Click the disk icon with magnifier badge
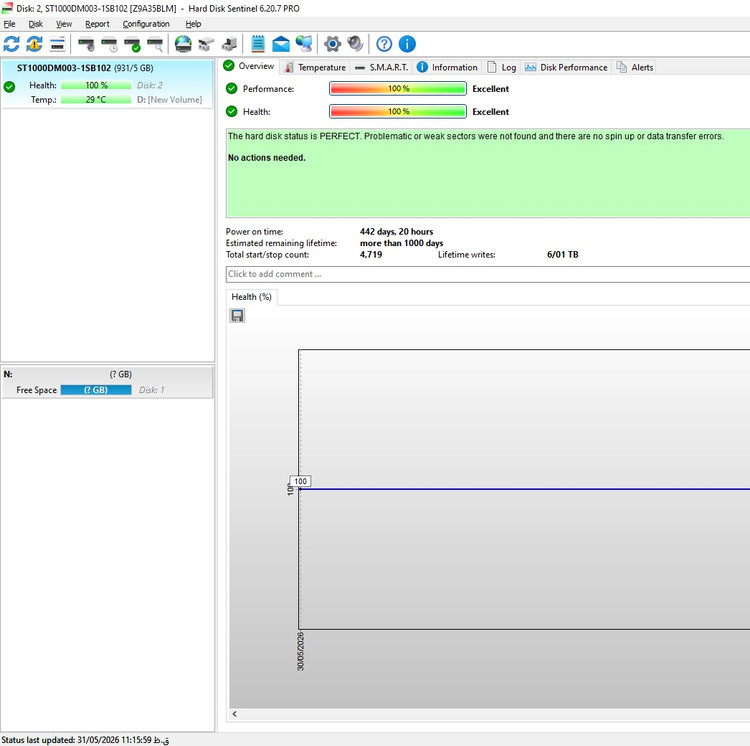 pyautogui.click(x=155, y=44)
